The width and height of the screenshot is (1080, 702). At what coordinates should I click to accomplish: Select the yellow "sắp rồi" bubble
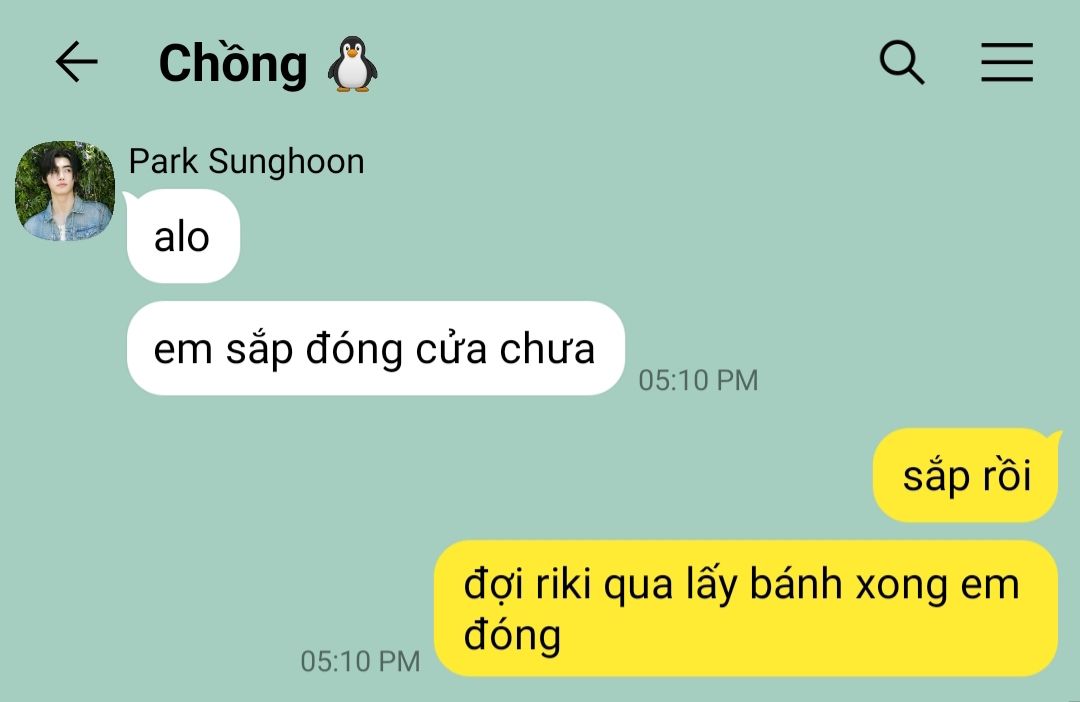(x=965, y=475)
